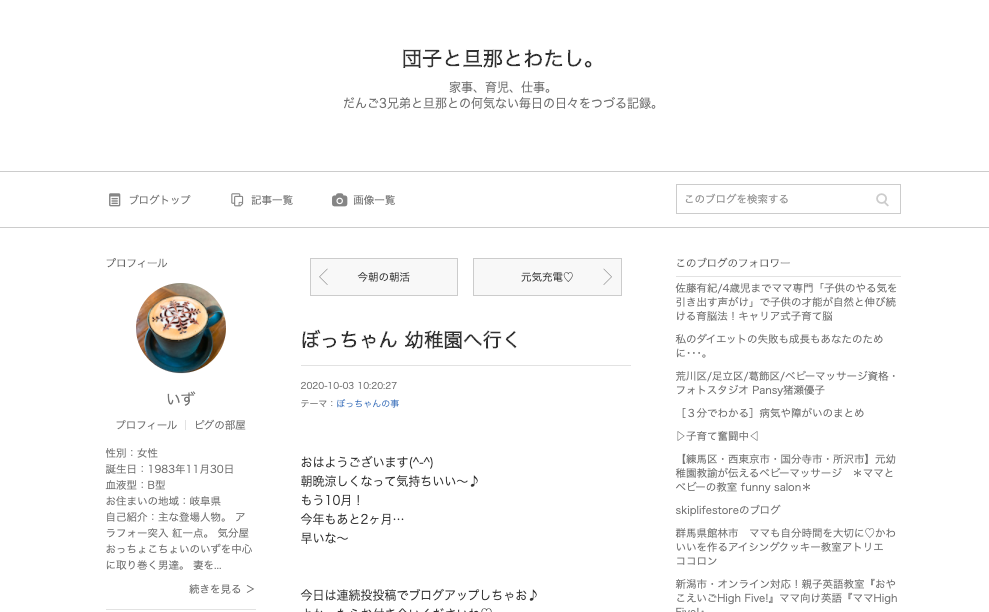Open the blog title 団子と旦那とわたし。
Screen dimensions: 989x612
coord(499,59)
